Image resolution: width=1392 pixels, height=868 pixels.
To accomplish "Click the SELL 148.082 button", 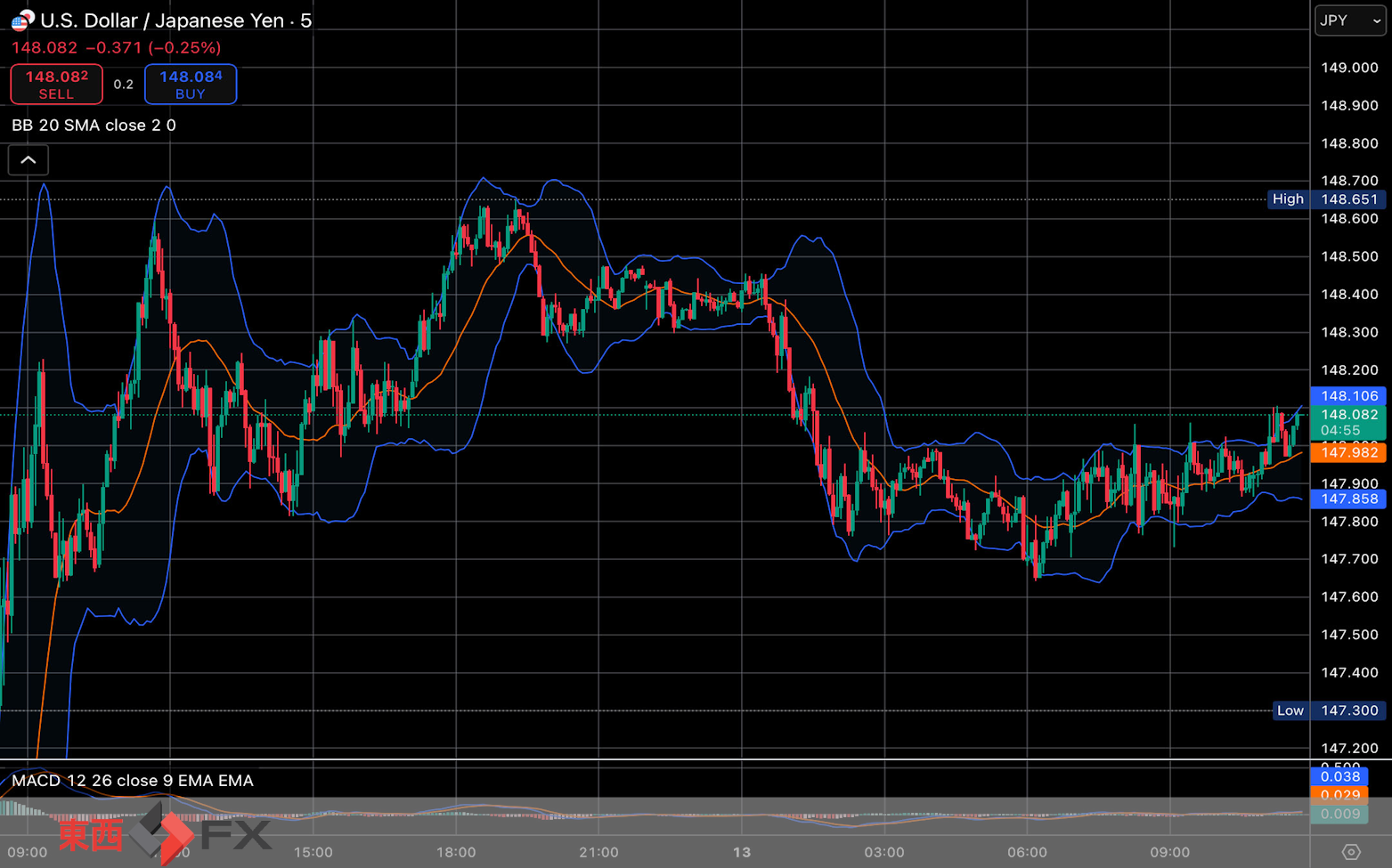I will tap(56, 85).
